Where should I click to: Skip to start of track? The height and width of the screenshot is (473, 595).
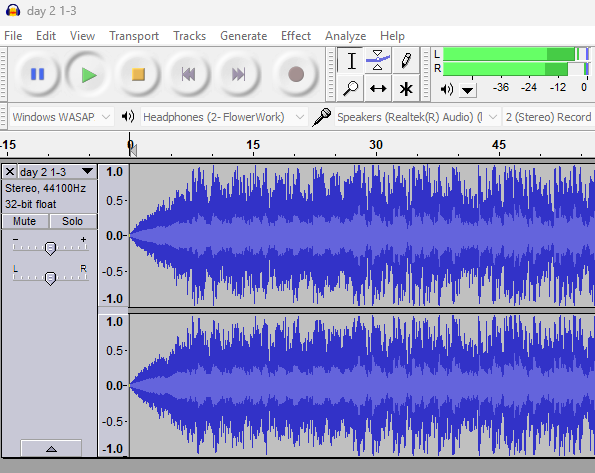click(x=188, y=74)
